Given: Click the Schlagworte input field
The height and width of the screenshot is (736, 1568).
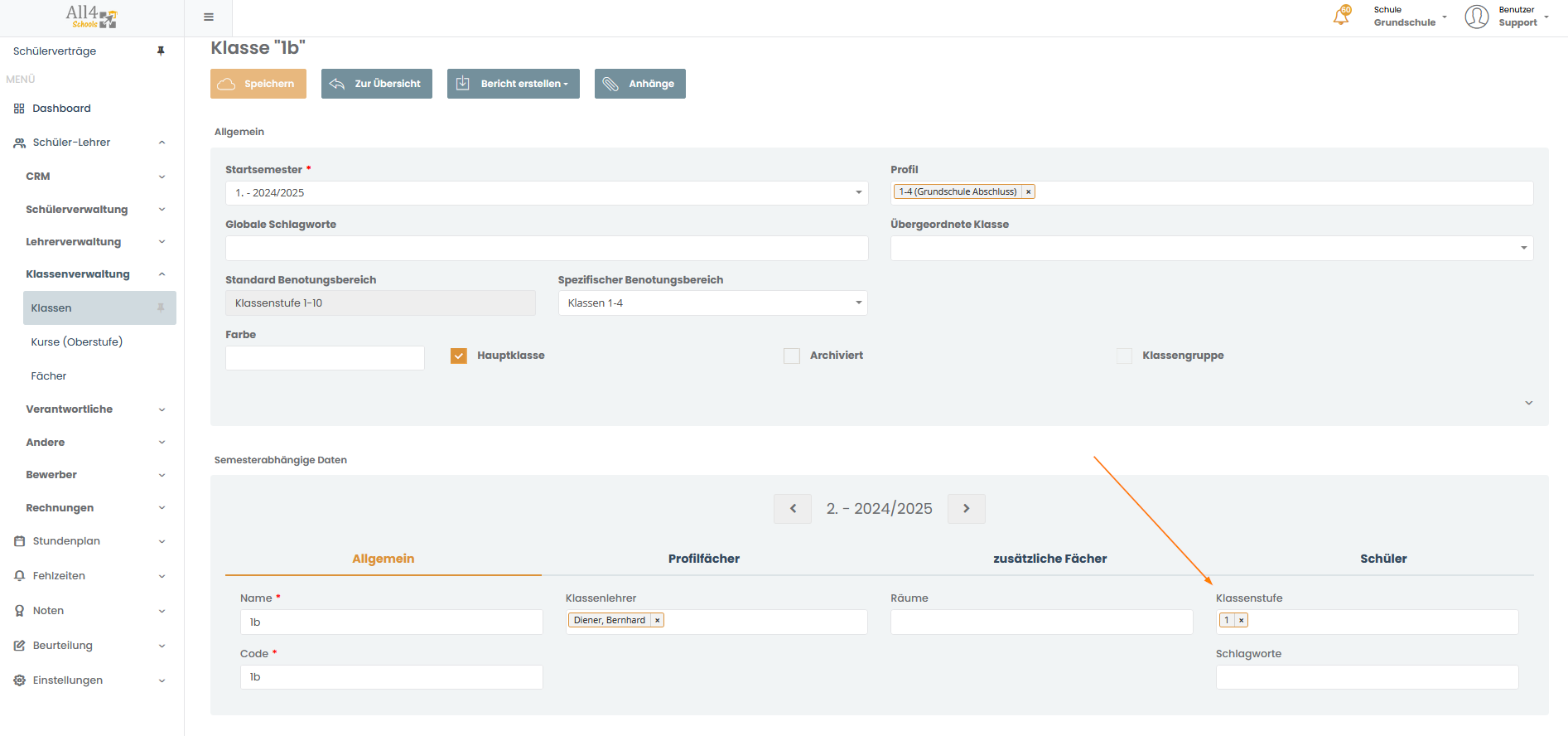Looking at the screenshot, I should (x=1367, y=677).
